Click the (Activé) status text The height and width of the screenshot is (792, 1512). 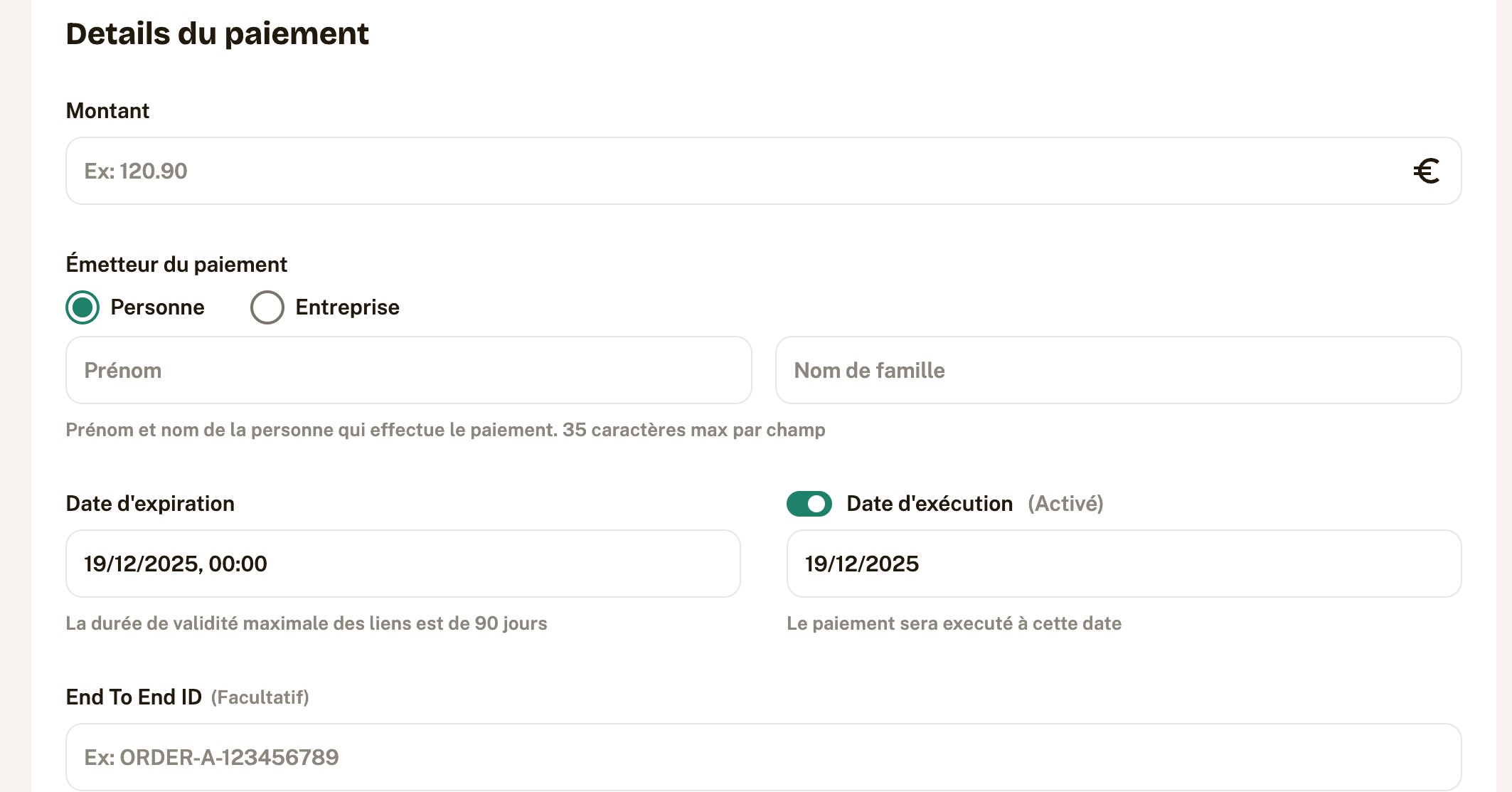point(1065,504)
